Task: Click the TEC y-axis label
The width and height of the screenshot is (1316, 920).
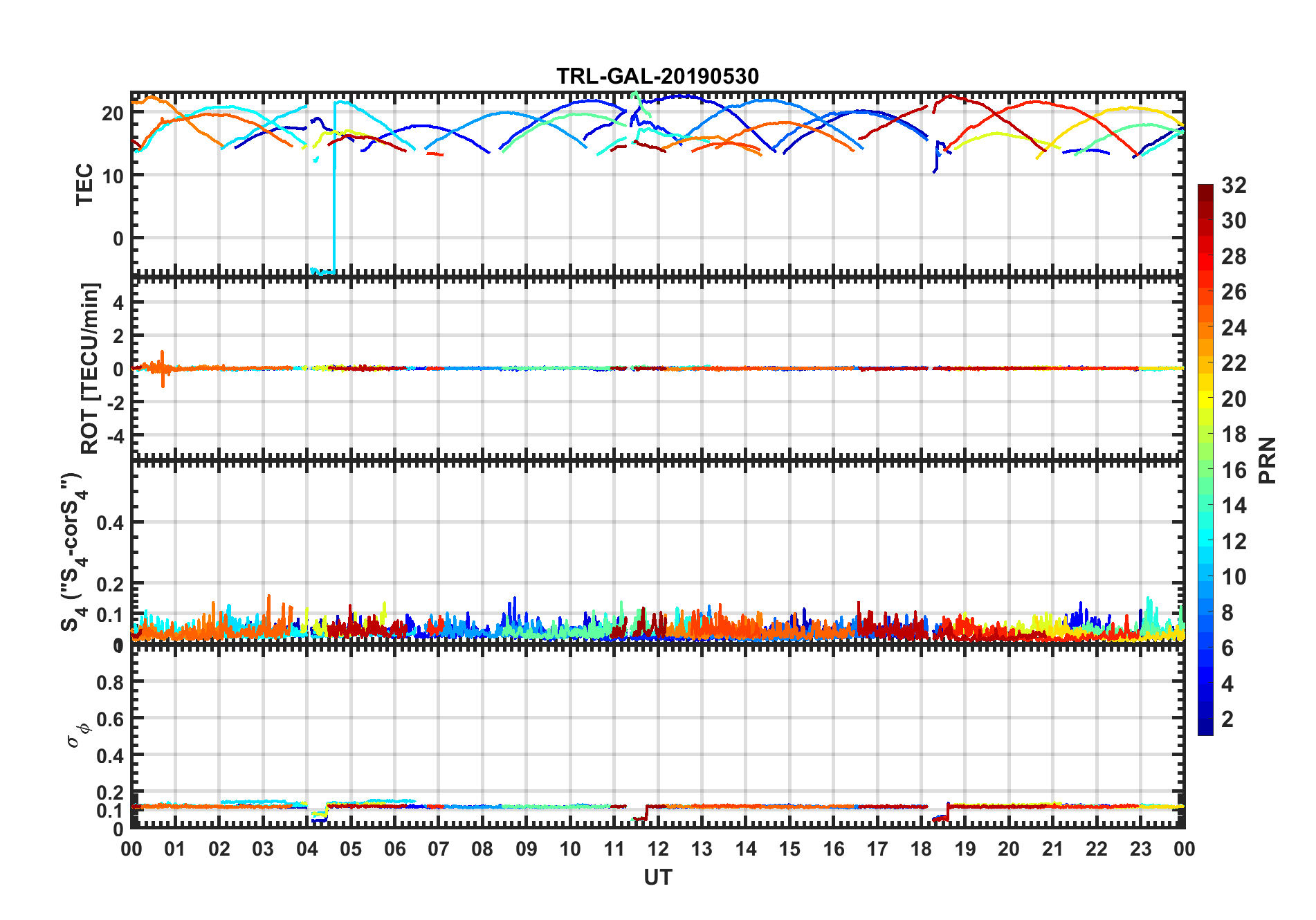Action: tap(84, 185)
